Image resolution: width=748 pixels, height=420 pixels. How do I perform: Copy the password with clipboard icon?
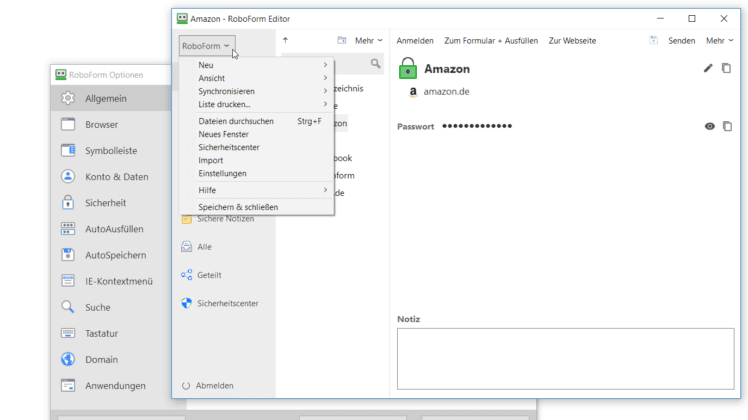[x=727, y=126]
